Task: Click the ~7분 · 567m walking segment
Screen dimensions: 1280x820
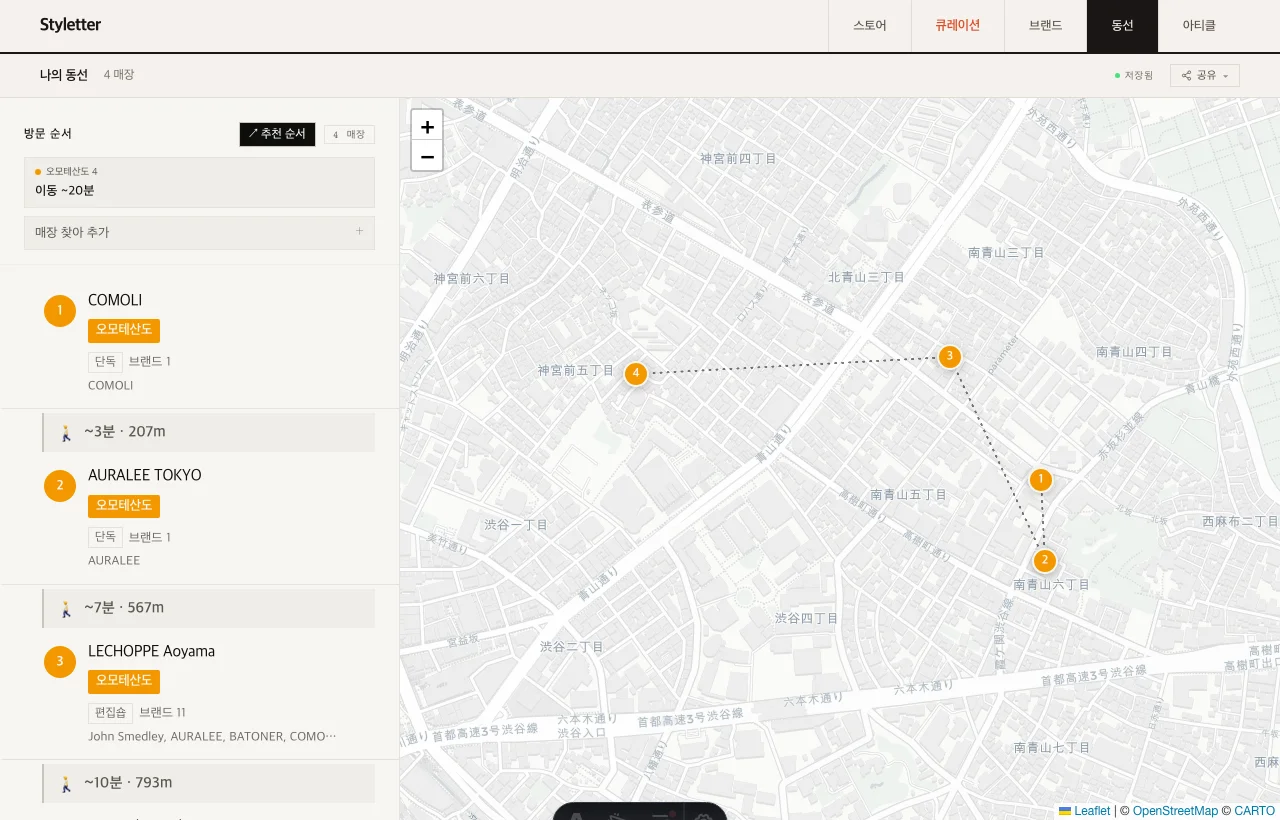Action: pos(209,608)
